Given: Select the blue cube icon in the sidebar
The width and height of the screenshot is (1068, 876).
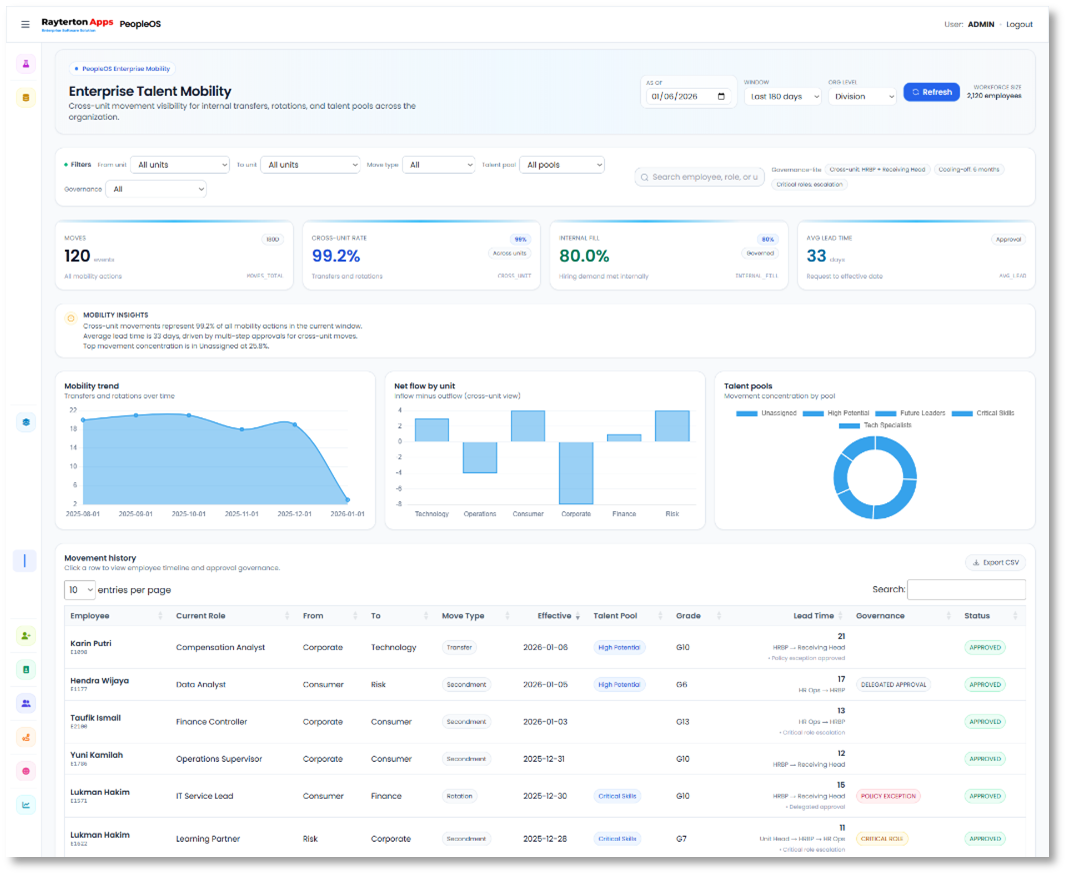Looking at the screenshot, I should 25,422.
